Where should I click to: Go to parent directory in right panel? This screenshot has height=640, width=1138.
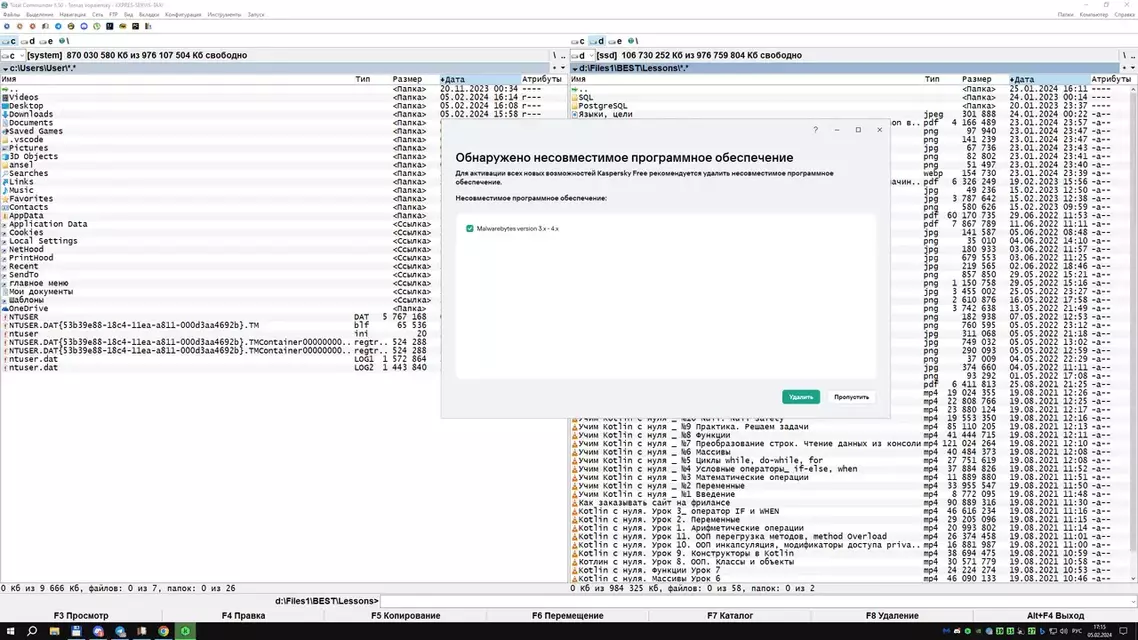click(1133, 55)
